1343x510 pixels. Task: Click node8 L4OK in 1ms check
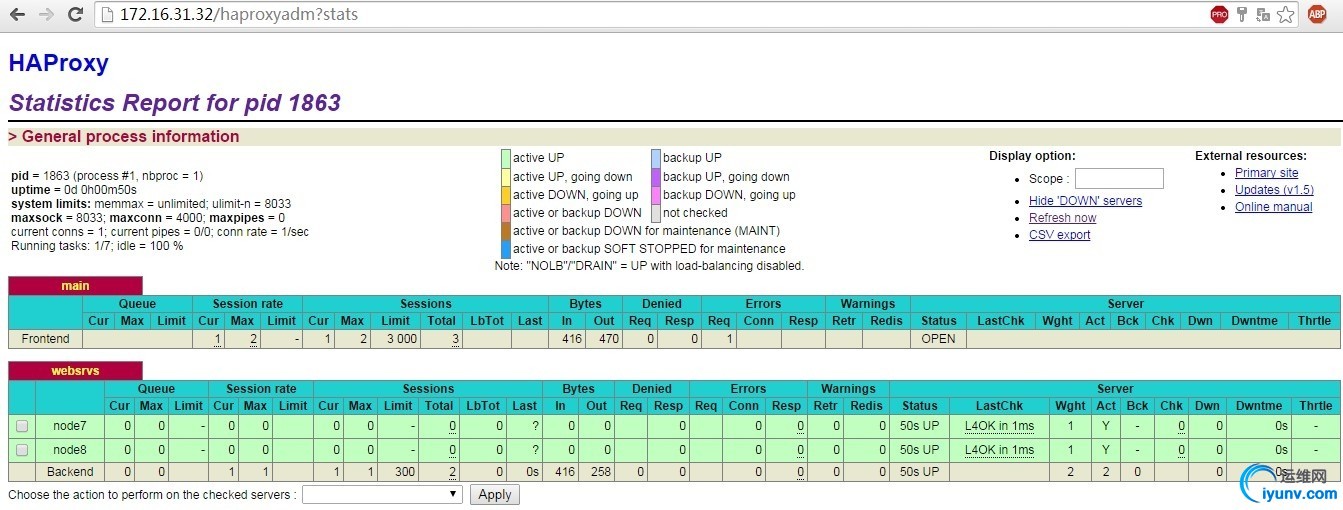(x=999, y=450)
